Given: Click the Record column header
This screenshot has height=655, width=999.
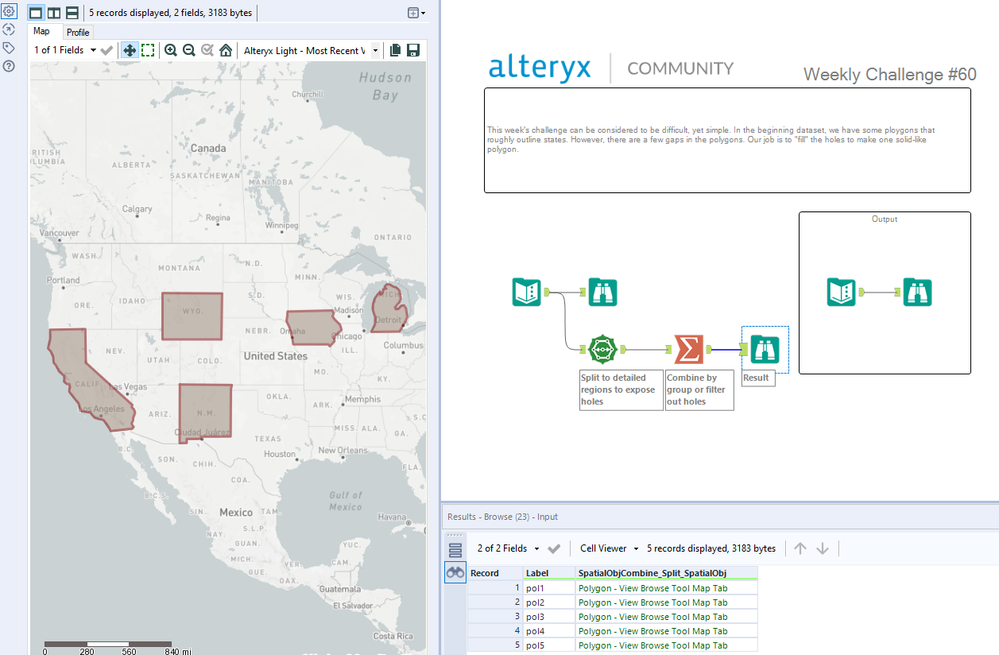Looking at the screenshot, I should [x=495, y=573].
